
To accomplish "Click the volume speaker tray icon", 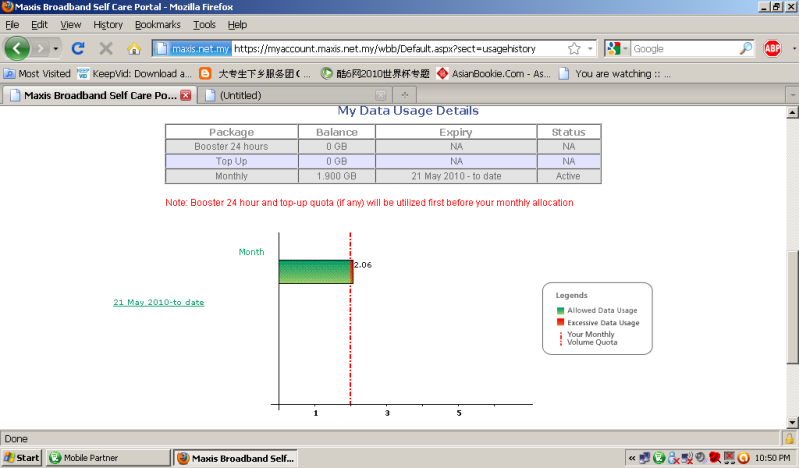I will pyautogui.click(x=701, y=458).
